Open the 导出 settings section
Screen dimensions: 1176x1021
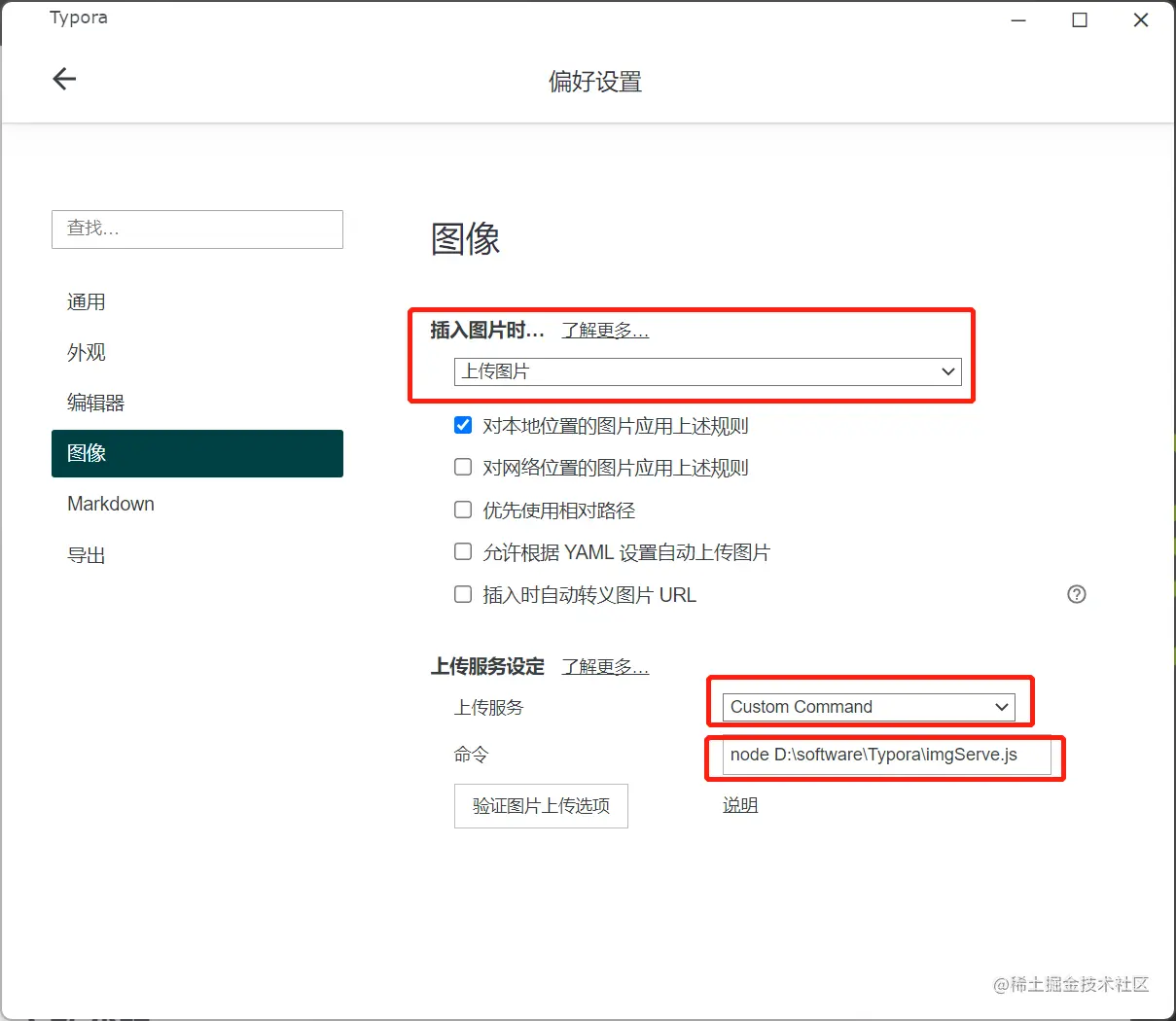(197, 555)
